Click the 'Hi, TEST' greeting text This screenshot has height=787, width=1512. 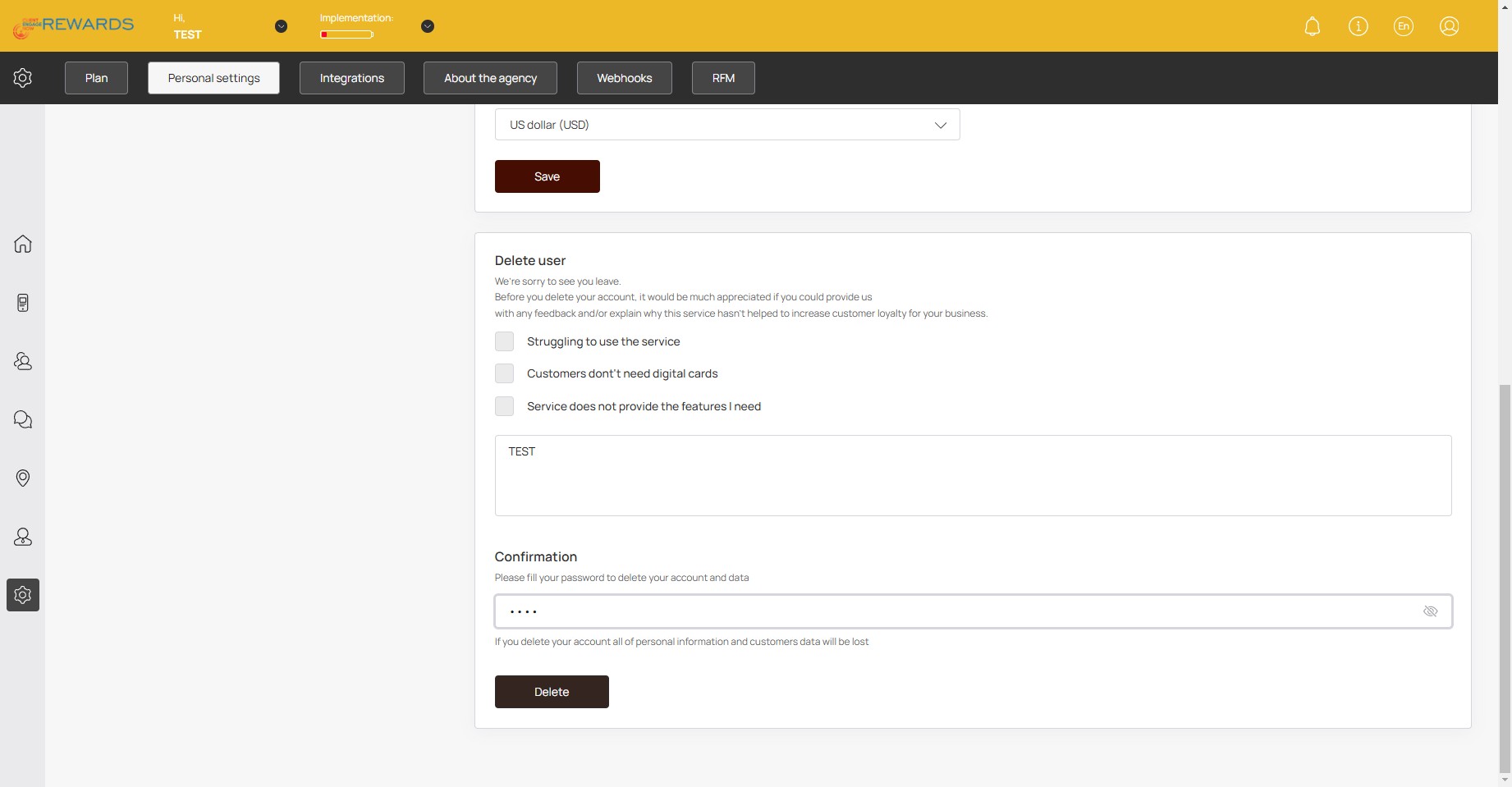tap(187, 26)
